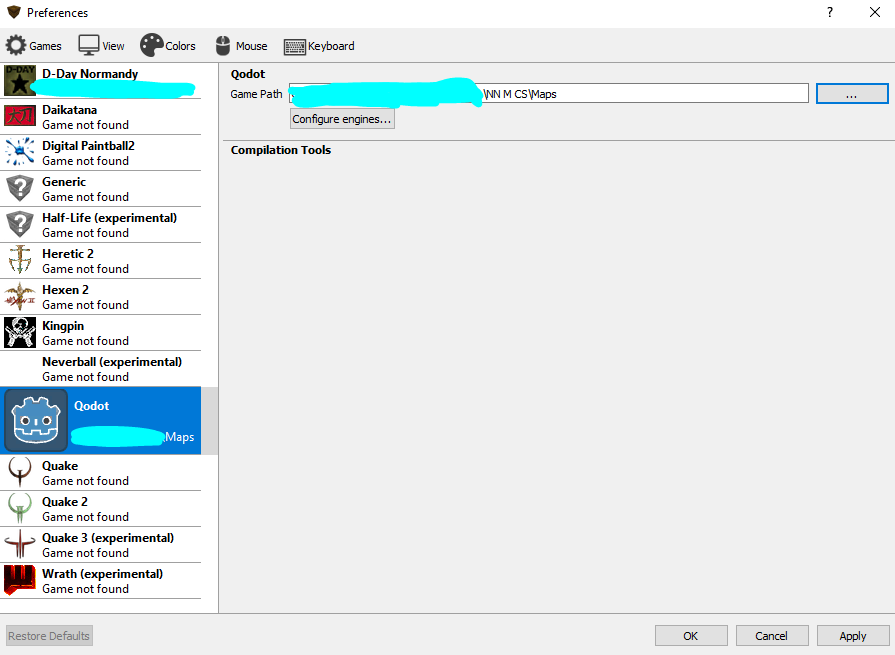Click the Game Path label
Image resolution: width=895 pixels, height=655 pixels.
pyautogui.click(x=256, y=94)
